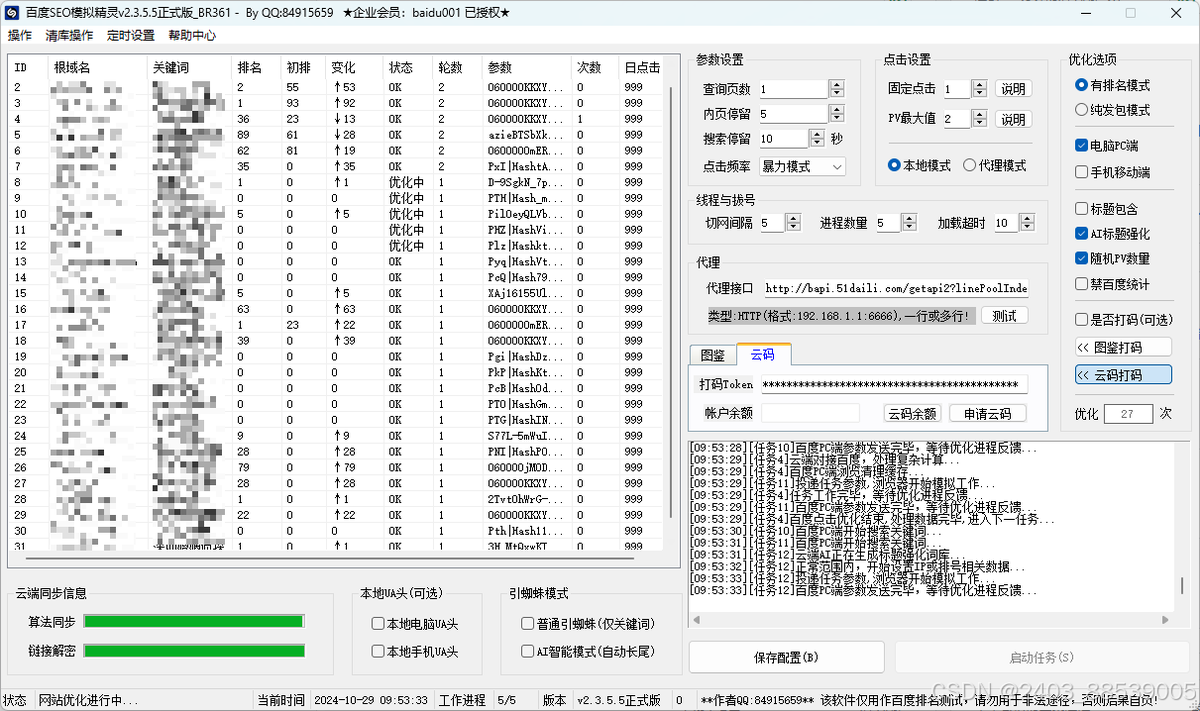The image size is (1200, 711).
Task: Click the 测试 button beside proxy type info
Action: click(1004, 315)
